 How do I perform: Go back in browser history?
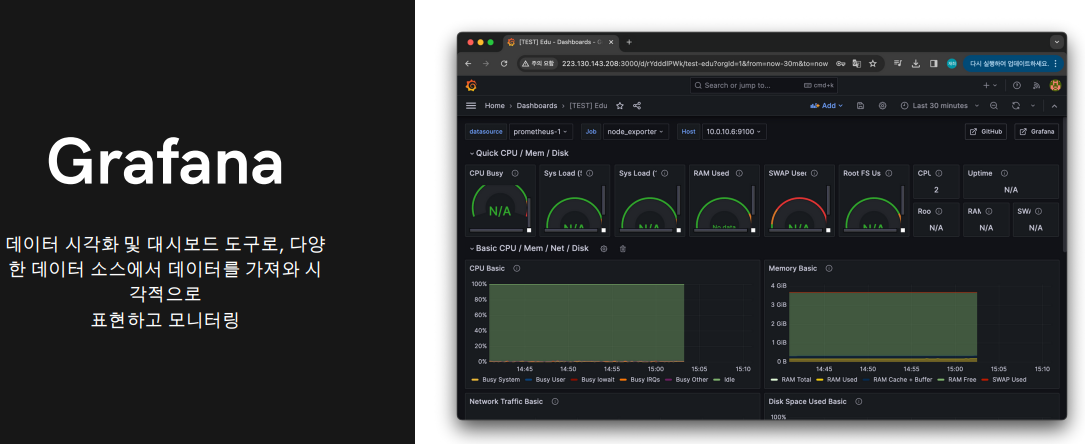click(468, 64)
